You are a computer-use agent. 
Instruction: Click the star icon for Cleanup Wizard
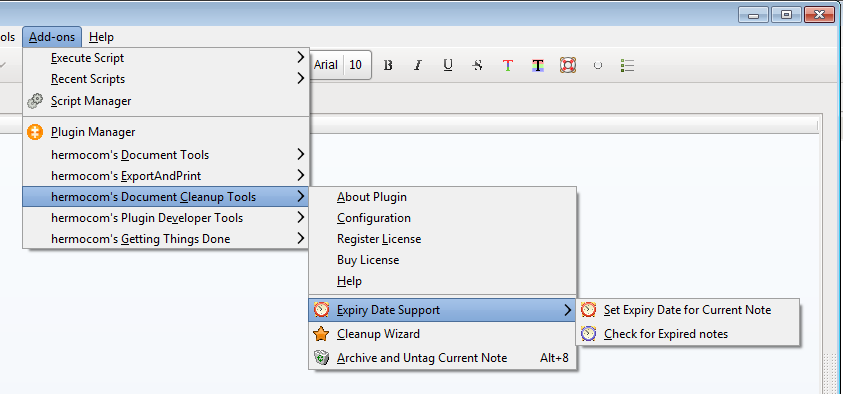point(322,334)
